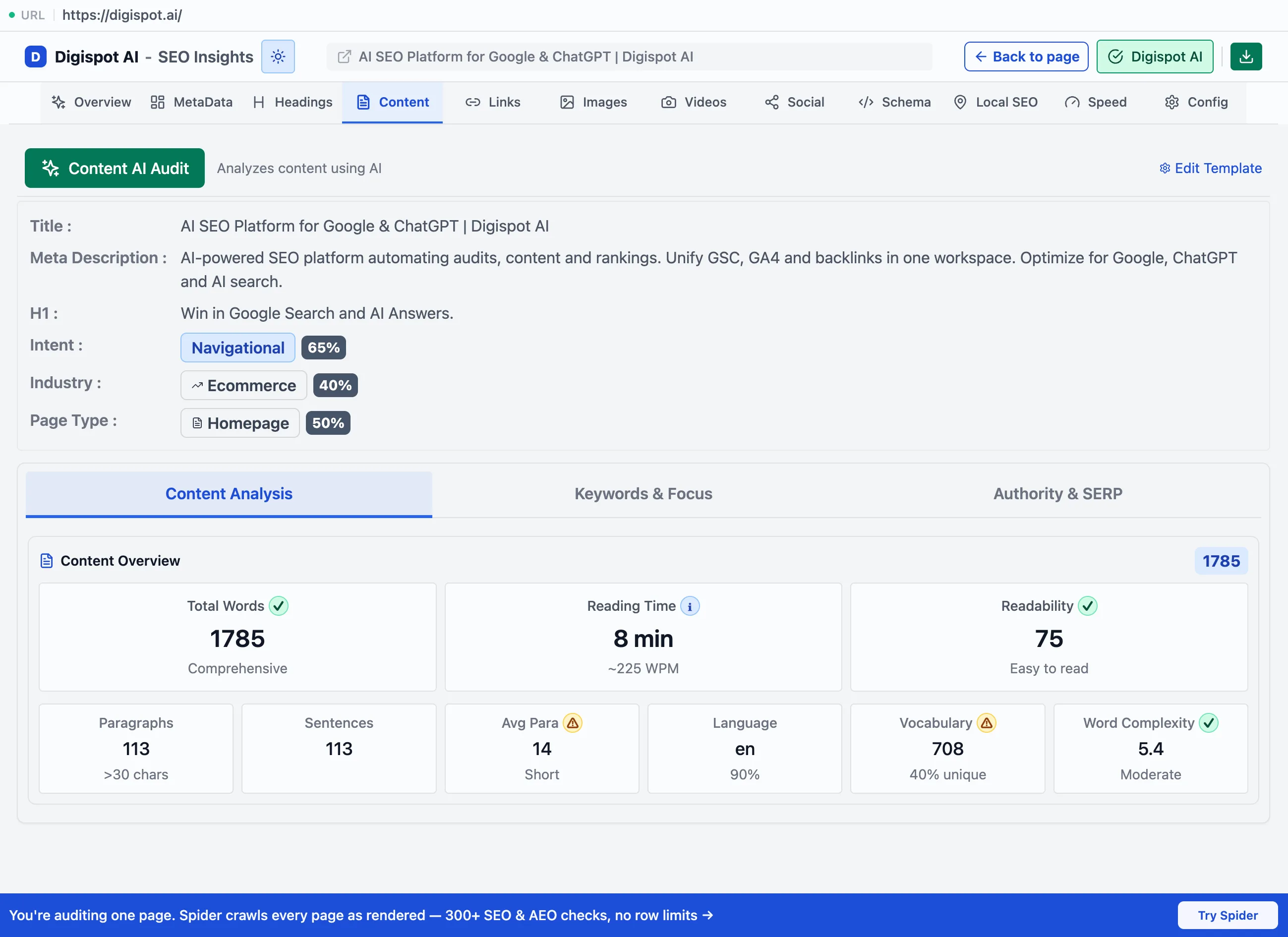Click the 50% page type confidence badge
The width and height of the screenshot is (1288, 937).
tap(328, 423)
